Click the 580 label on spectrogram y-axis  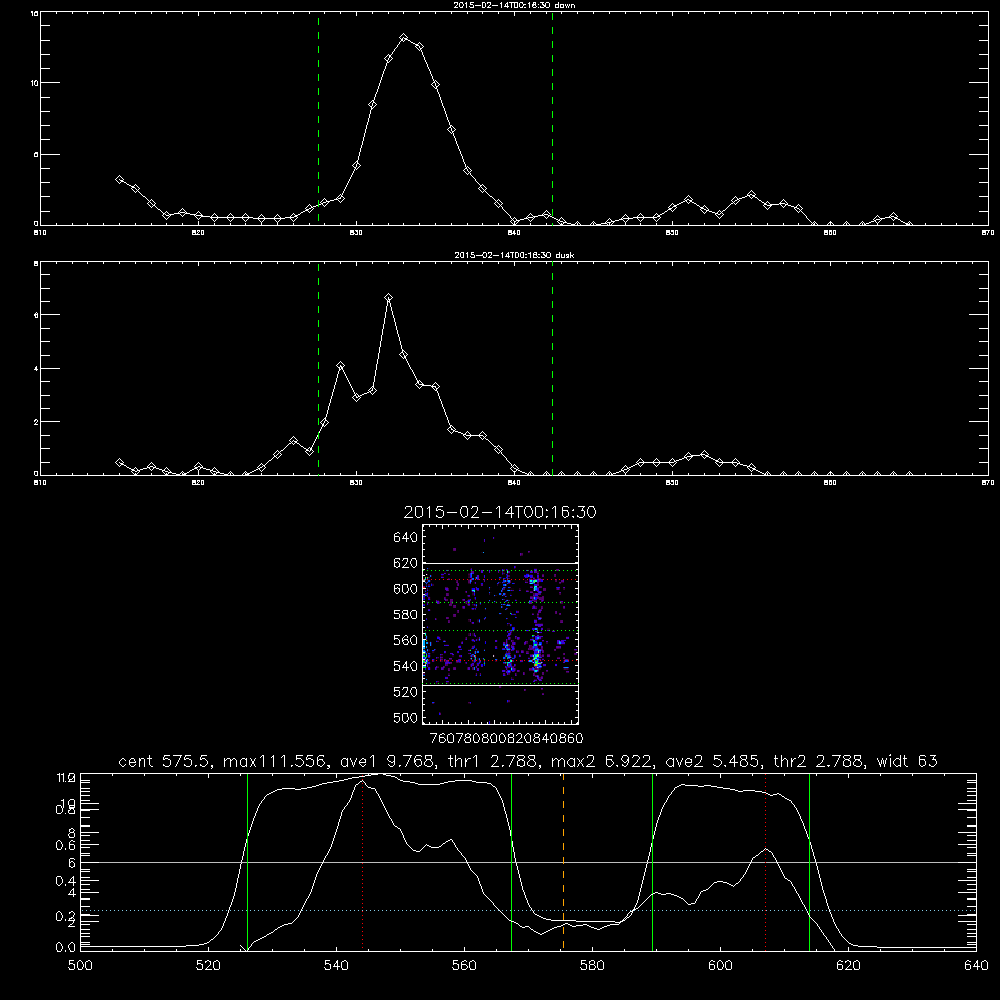[x=406, y=615]
